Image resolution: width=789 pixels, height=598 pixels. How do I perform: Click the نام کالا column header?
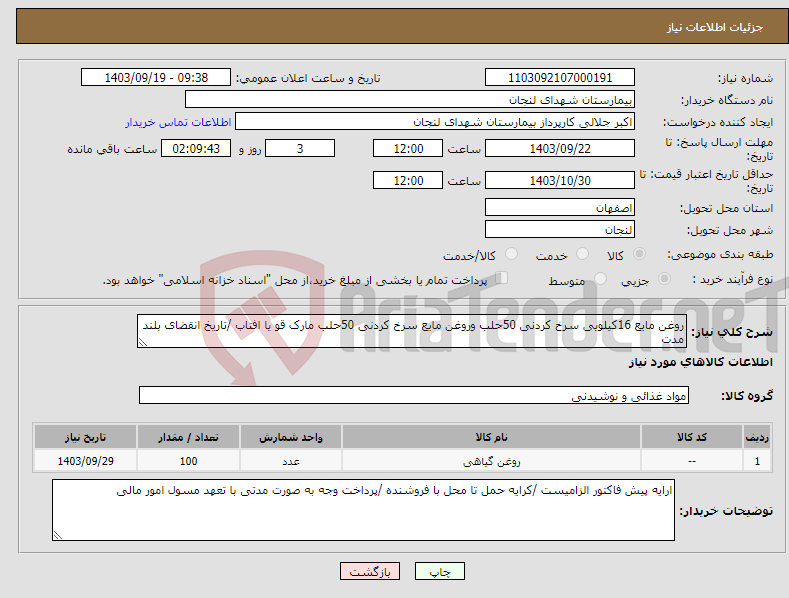click(x=491, y=437)
